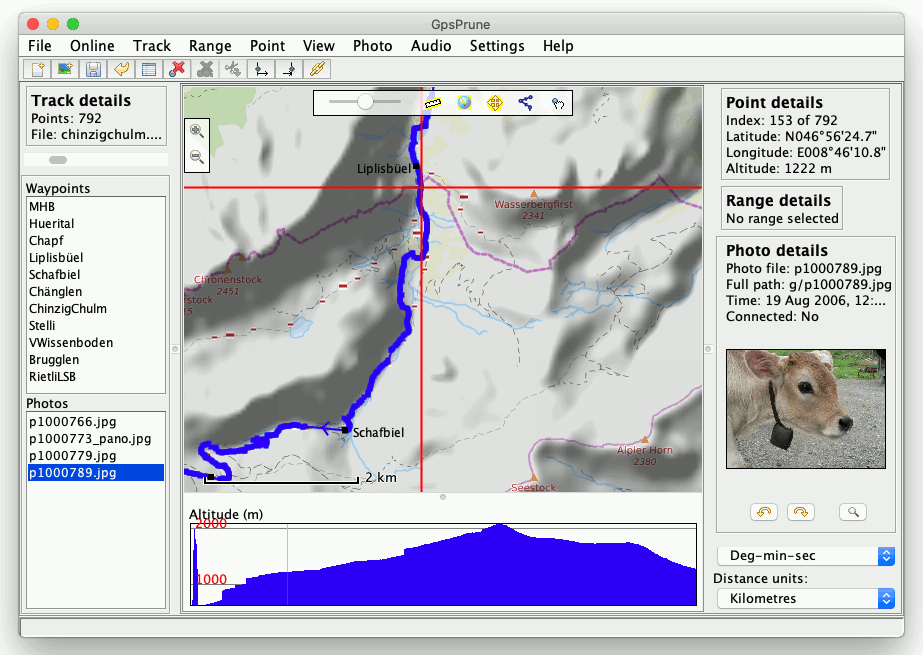Open the Deg-min-sec coordinate format dropdown
This screenshot has height=655, width=923.
[x=805, y=556]
